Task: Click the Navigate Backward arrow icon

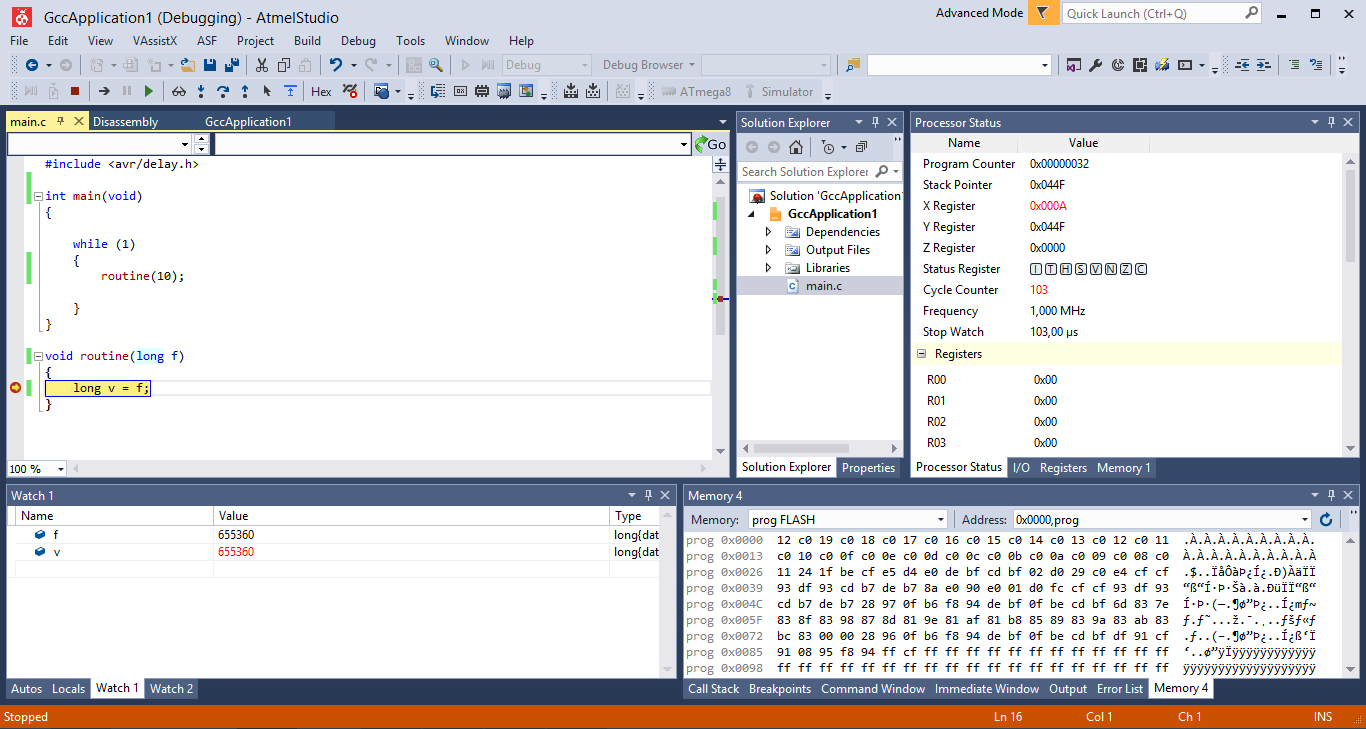Action: 31,65
